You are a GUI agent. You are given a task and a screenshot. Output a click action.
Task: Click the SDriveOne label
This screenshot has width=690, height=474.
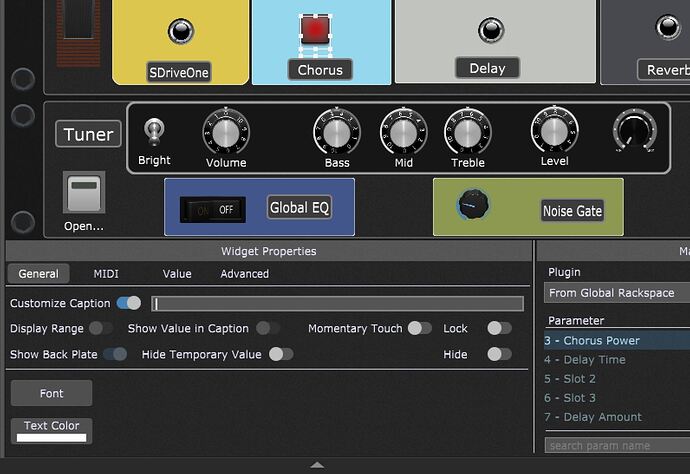(x=178, y=72)
